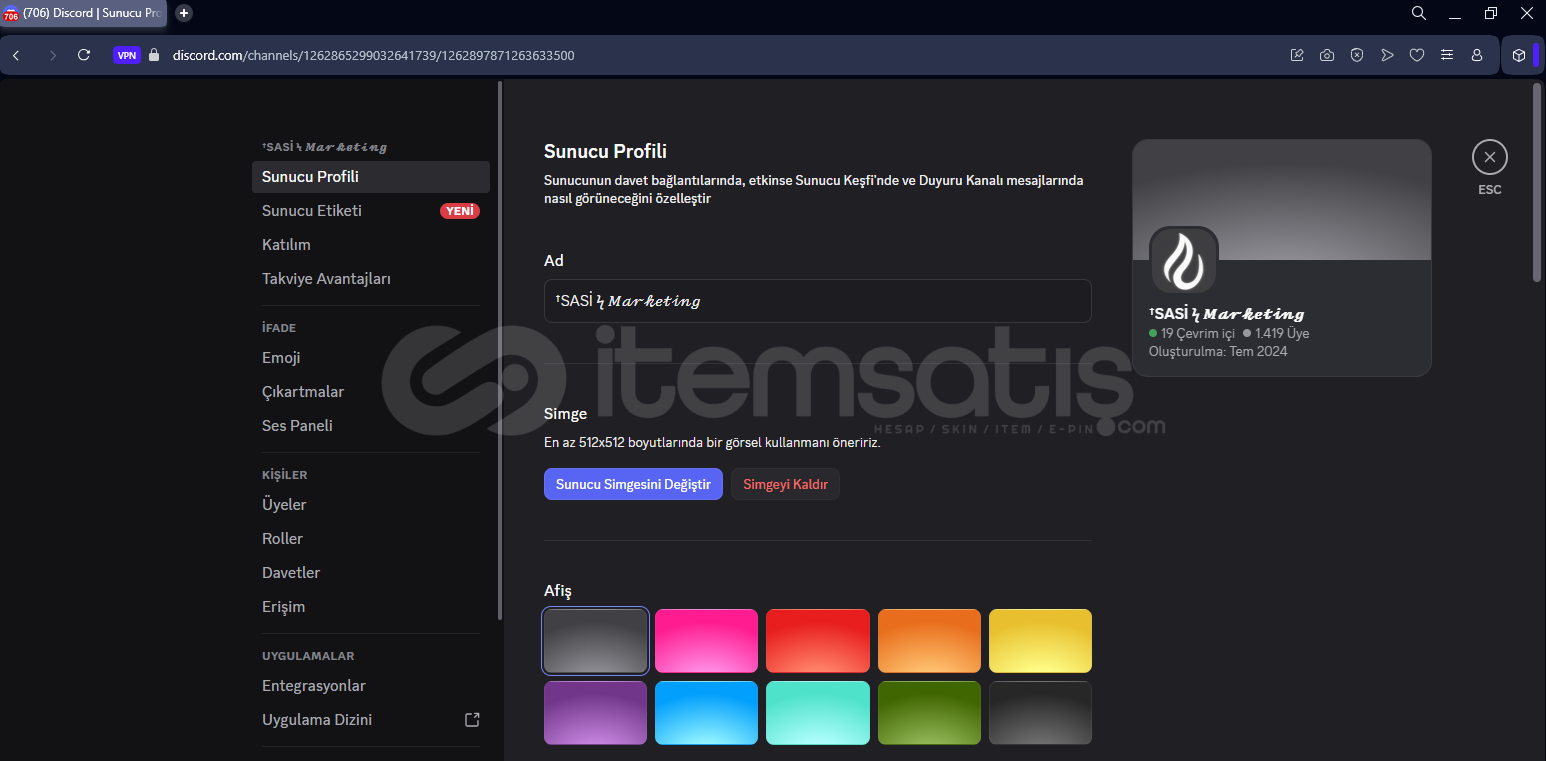Open the new tab plus button
This screenshot has height=761, width=1546.
pos(184,13)
